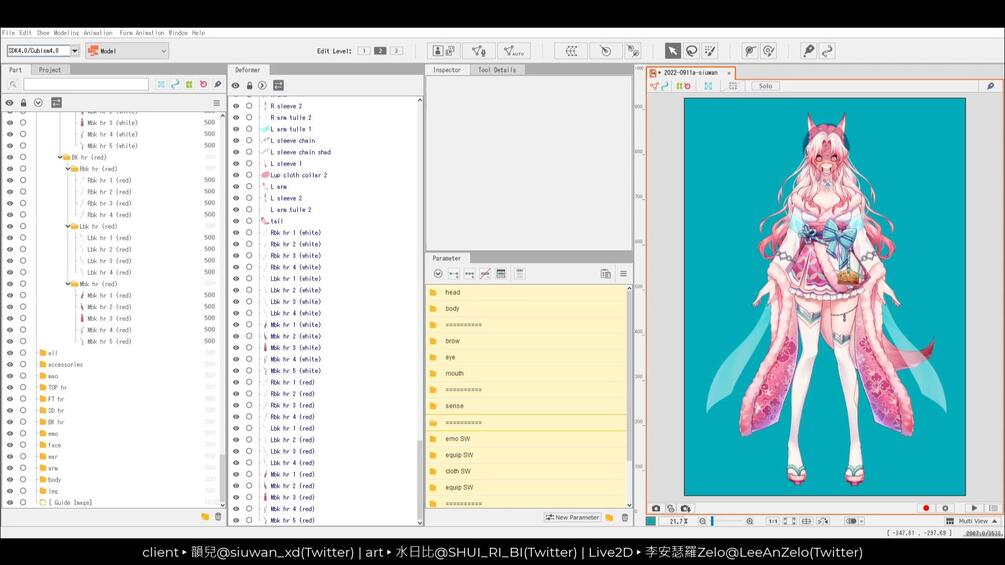
Task: Click the Parameter palette trash icon
Action: (625, 517)
